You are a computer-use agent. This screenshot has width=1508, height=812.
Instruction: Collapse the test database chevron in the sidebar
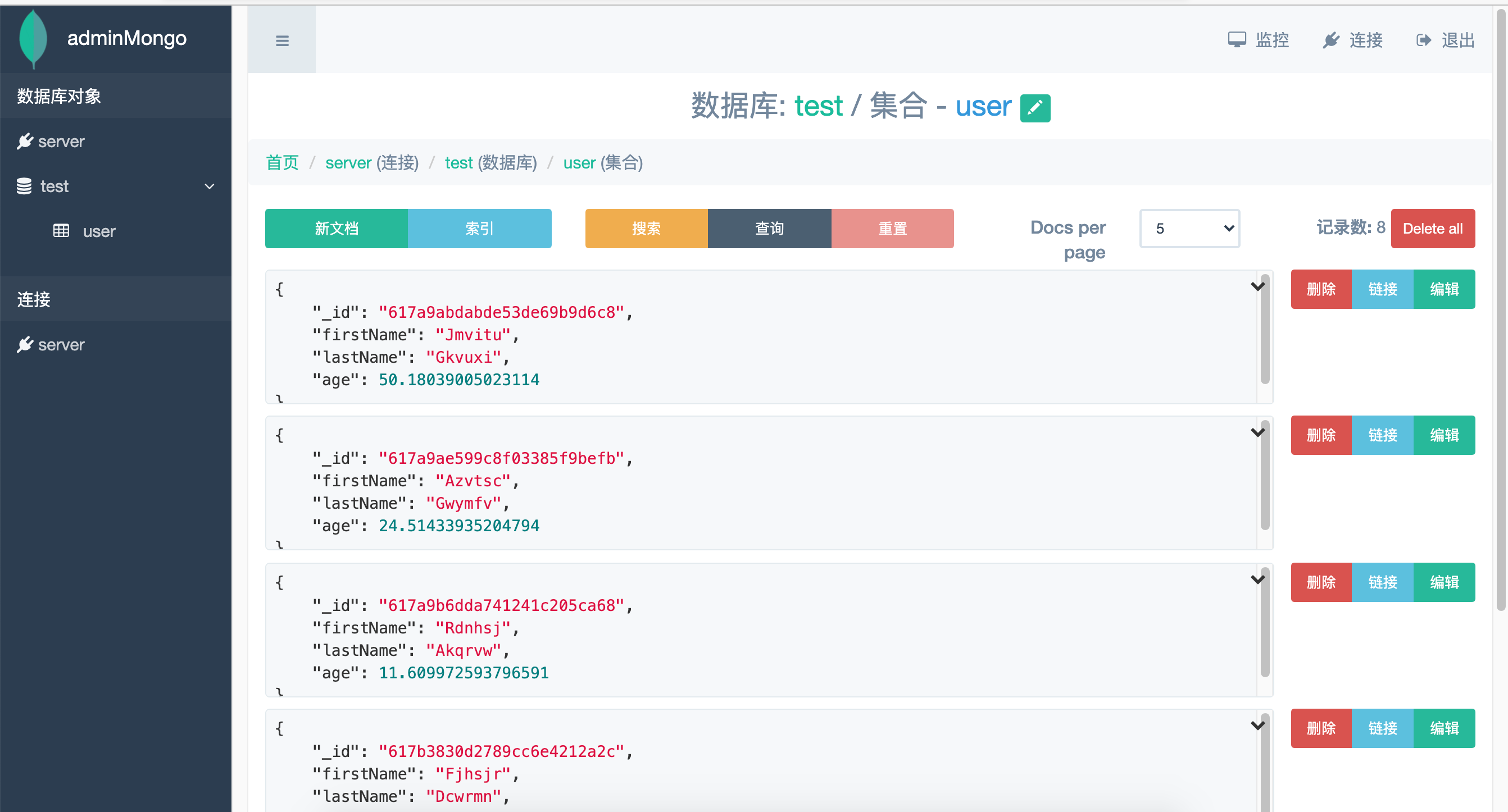[209, 186]
